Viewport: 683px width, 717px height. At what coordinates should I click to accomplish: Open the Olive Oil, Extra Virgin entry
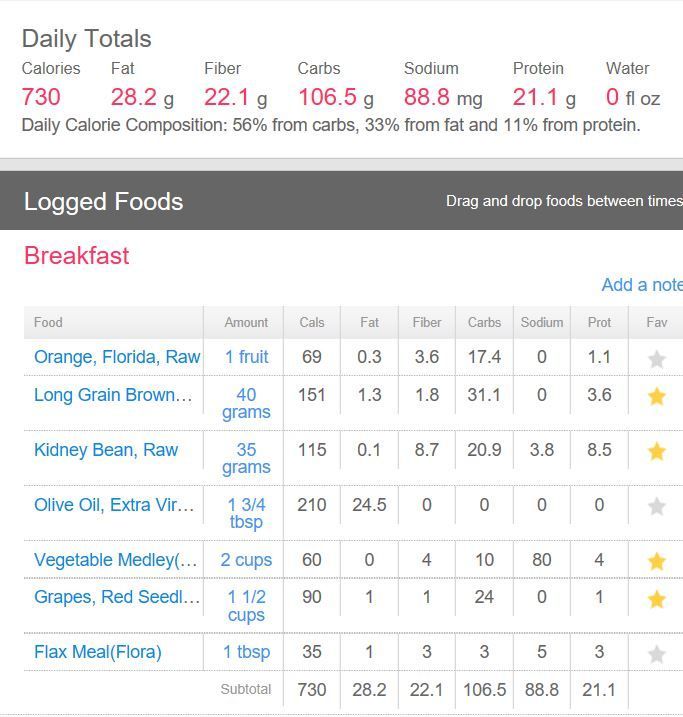tap(114, 505)
